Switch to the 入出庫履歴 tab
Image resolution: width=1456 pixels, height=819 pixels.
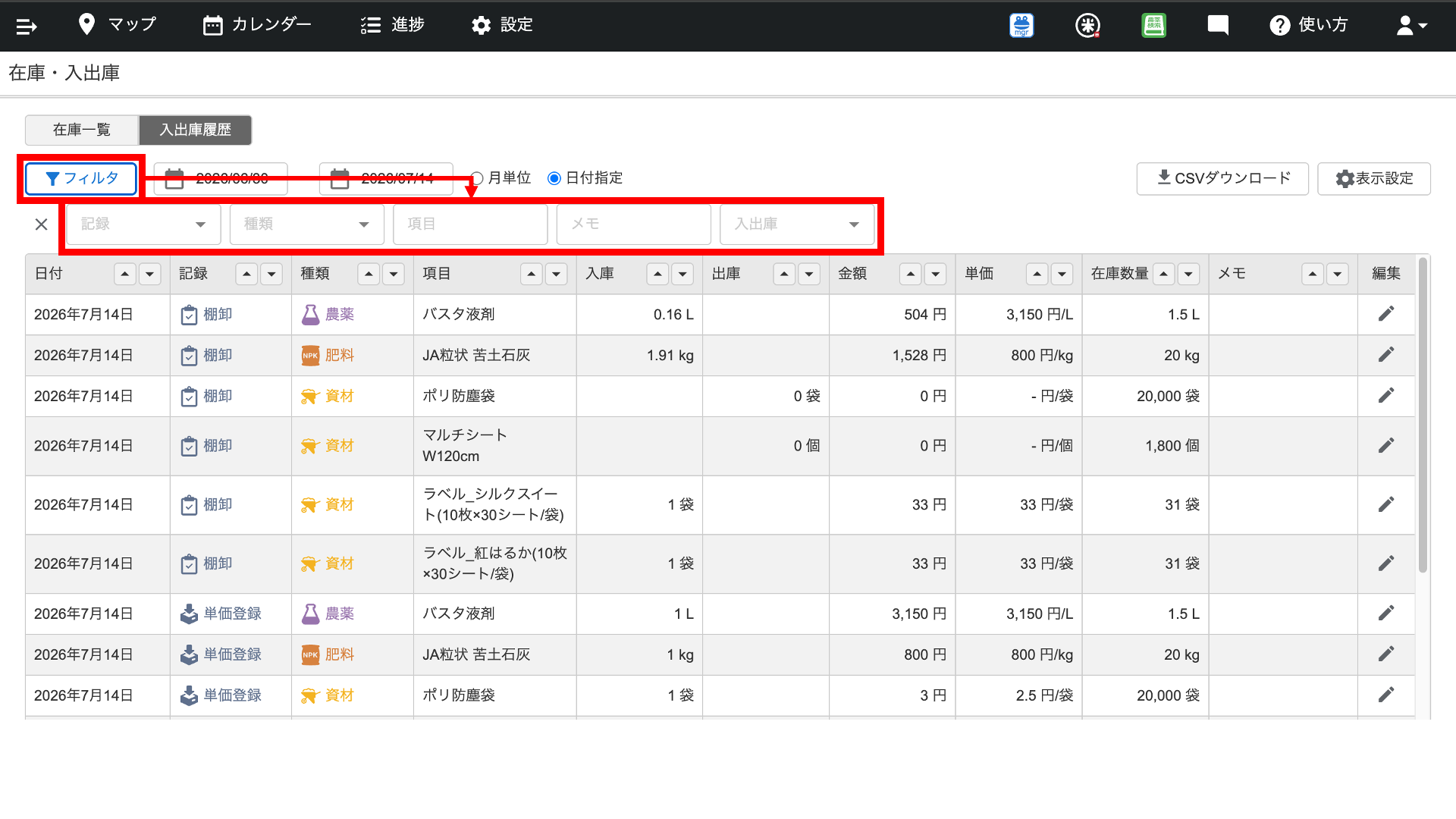tap(195, 130)
